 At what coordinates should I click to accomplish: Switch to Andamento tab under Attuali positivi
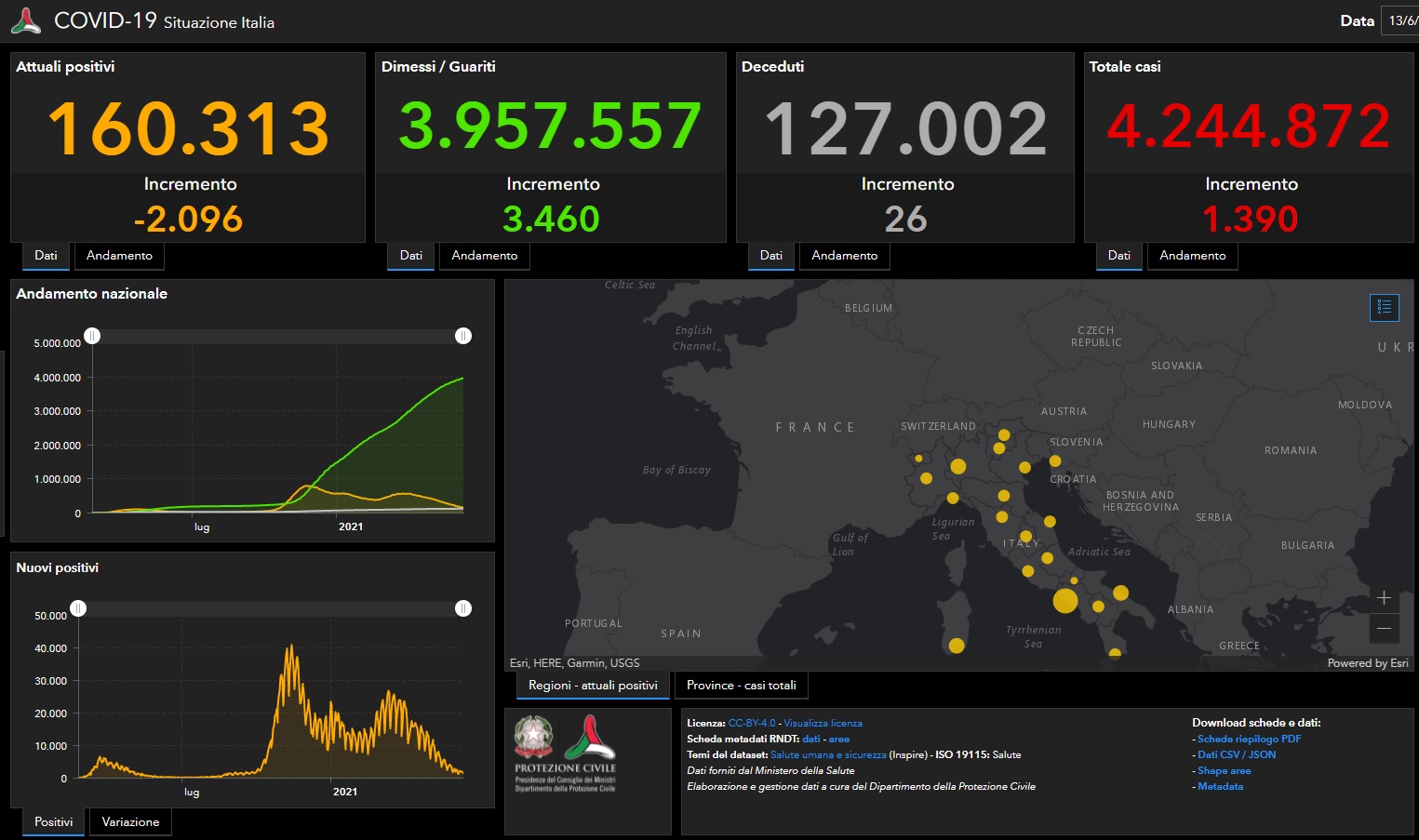(x=119, y=256)
